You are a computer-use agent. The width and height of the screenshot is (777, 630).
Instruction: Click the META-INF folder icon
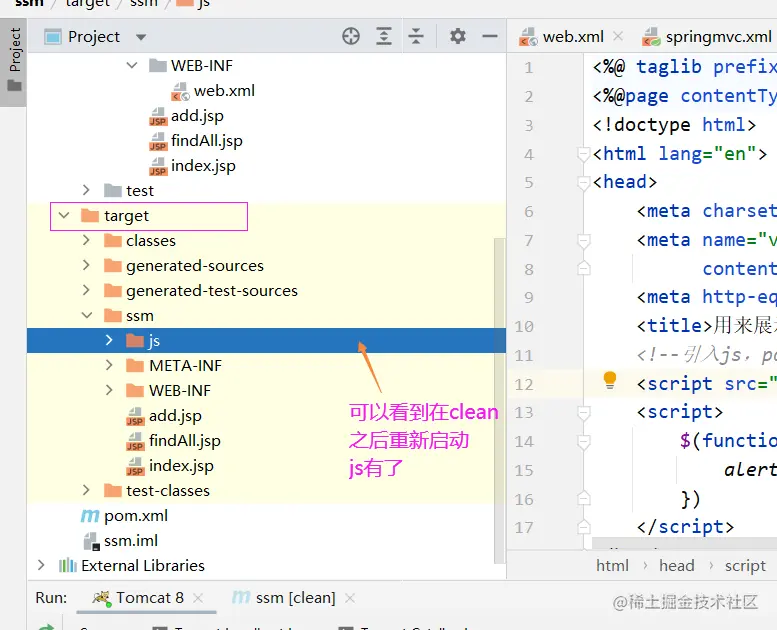(x=135, y=365)
